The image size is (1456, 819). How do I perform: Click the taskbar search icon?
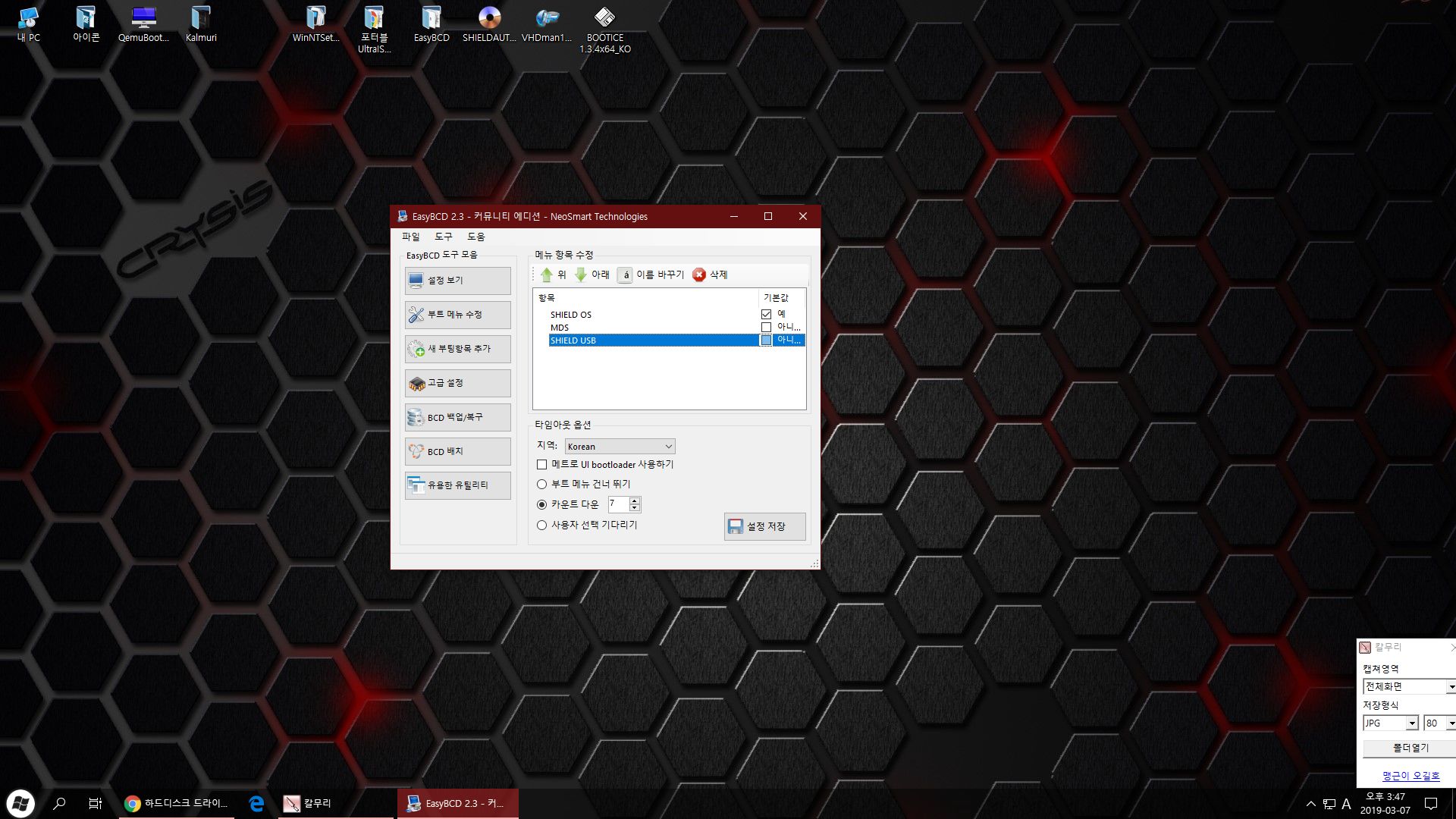click(x=59, y=804)
